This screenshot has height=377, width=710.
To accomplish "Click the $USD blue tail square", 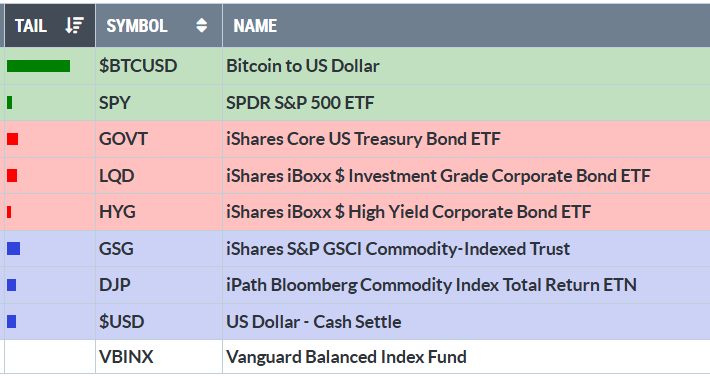I will pyautogui.click(x=12, y=322).
